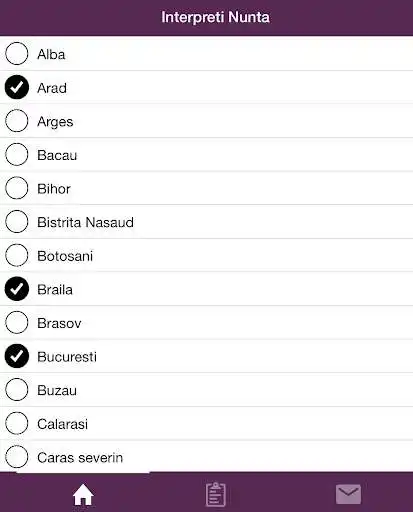Viewport: 413px width, 512px height.
Task: Select the Bacau checkbox
Action: pos(17,154)
